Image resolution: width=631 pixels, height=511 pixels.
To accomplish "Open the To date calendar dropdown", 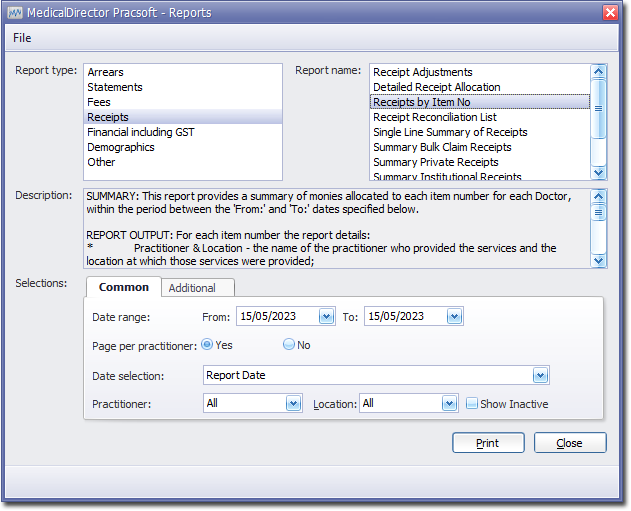I will [x=454, y=316].
